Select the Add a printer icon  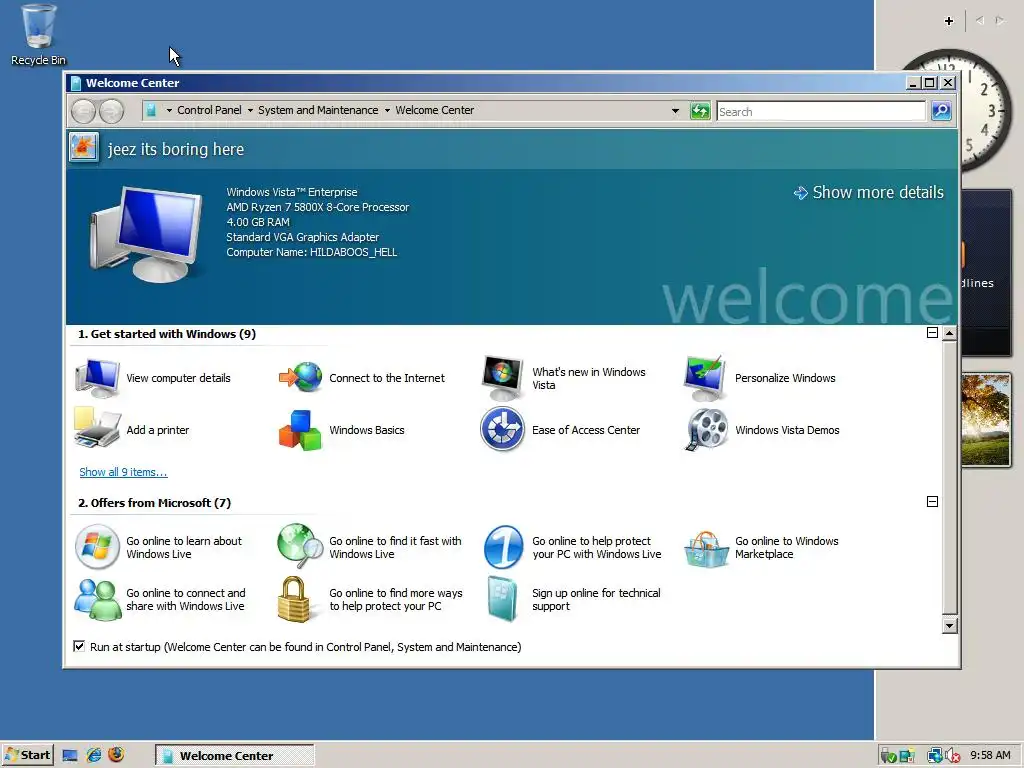pyautogui.click(x=97, y=428)
